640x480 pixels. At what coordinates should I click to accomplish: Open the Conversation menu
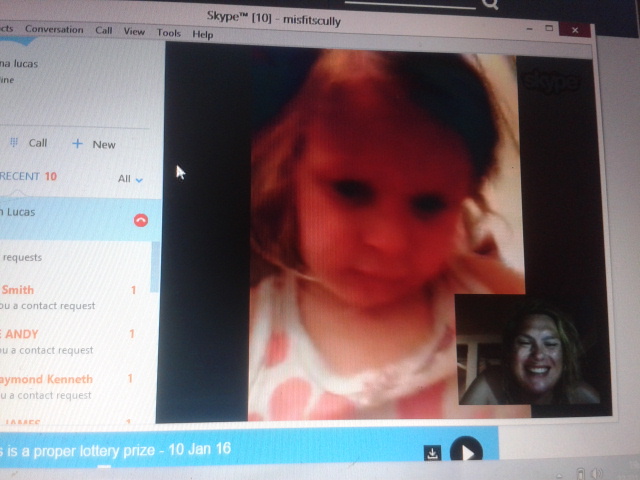(54, 30)
